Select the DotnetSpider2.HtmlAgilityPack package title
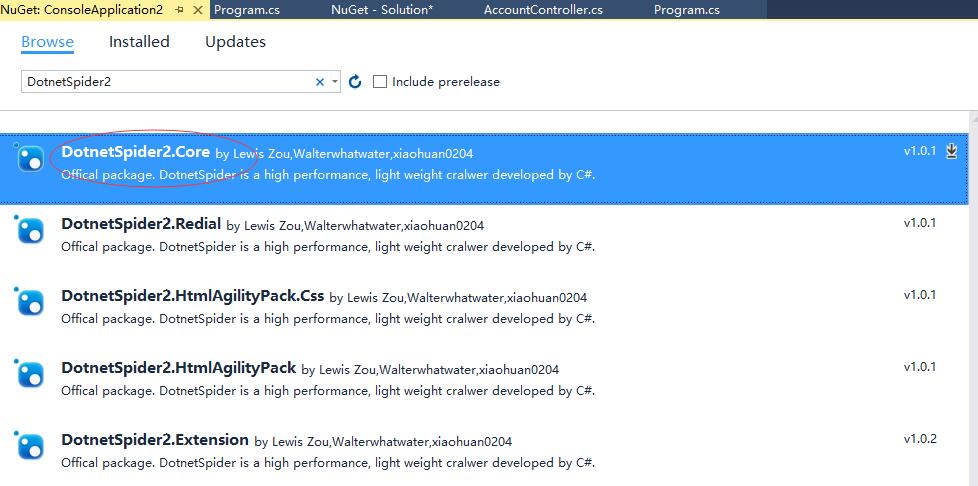The image size is (978, 486). click(178, 369)
